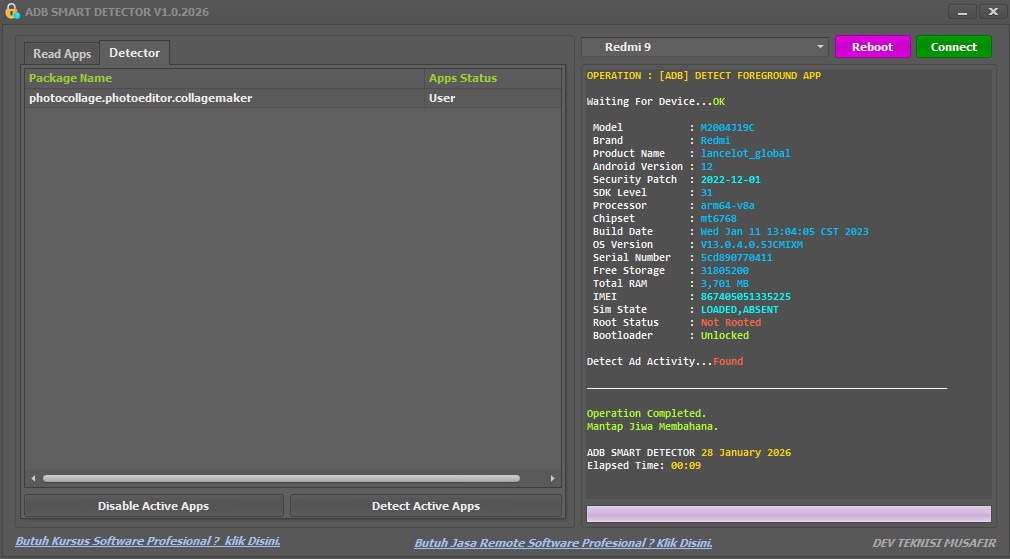The height and width of the screenshot is (559, 1010).
Task: Click the arrow on the device combo box
Action: pos(820,47)
